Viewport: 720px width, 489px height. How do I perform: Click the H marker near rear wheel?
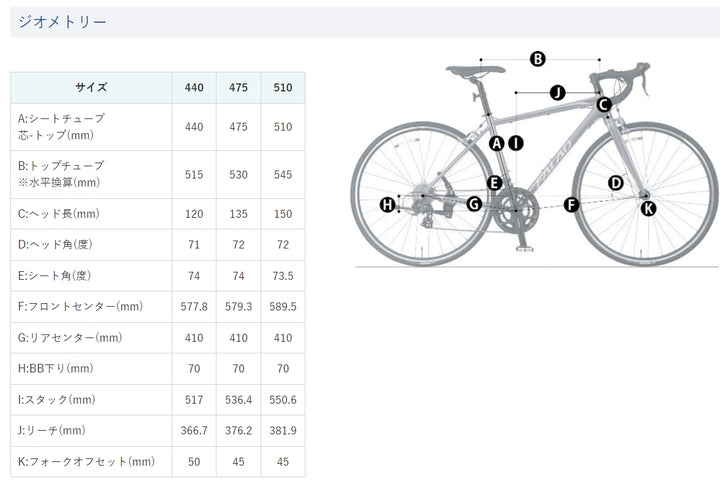pos(388,205)
